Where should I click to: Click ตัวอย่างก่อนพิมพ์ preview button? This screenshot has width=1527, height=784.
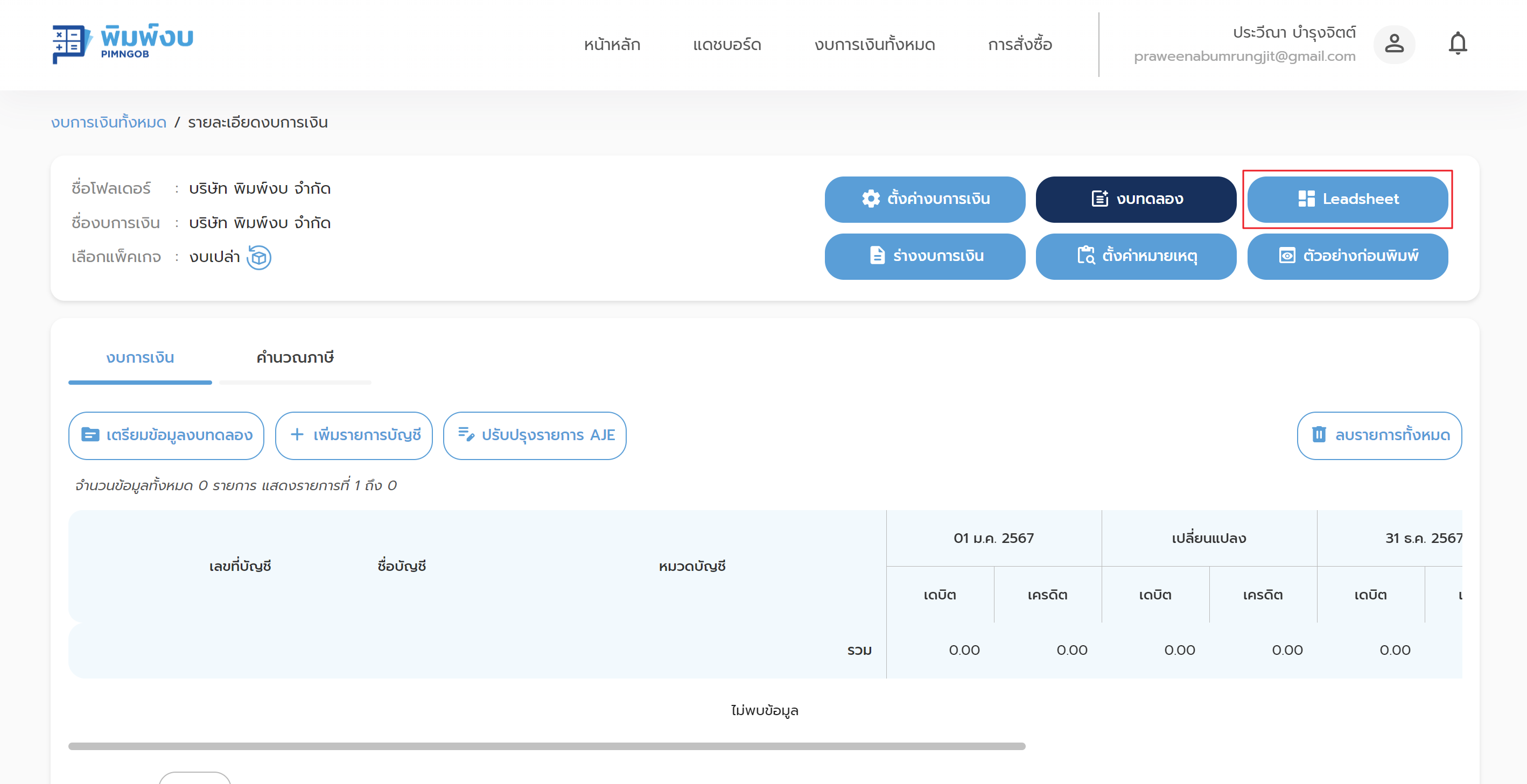tap(1347, 256)
